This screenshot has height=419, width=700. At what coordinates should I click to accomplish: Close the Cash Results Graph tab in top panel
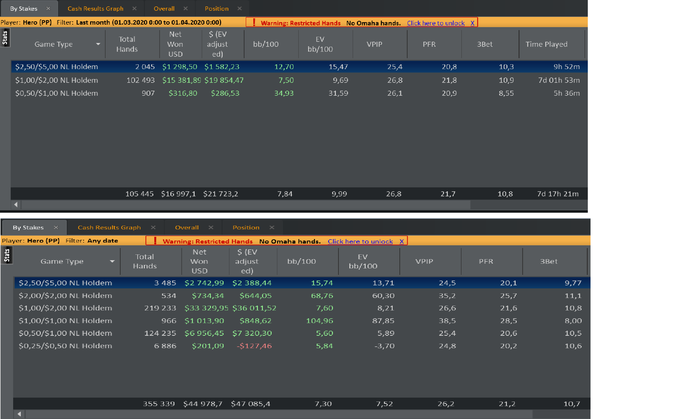[134, 8]
